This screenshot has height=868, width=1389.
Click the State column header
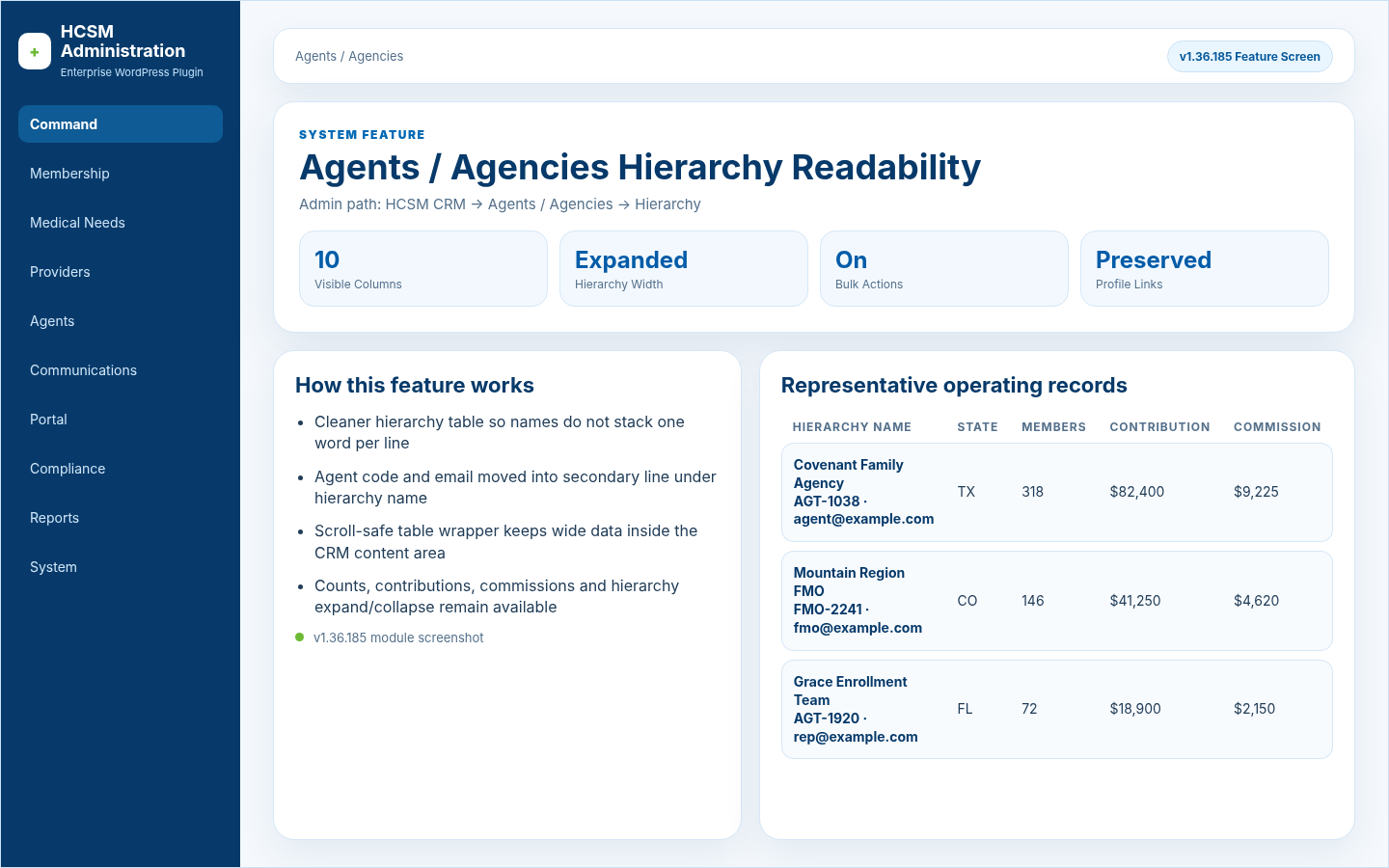click(977, 427)
